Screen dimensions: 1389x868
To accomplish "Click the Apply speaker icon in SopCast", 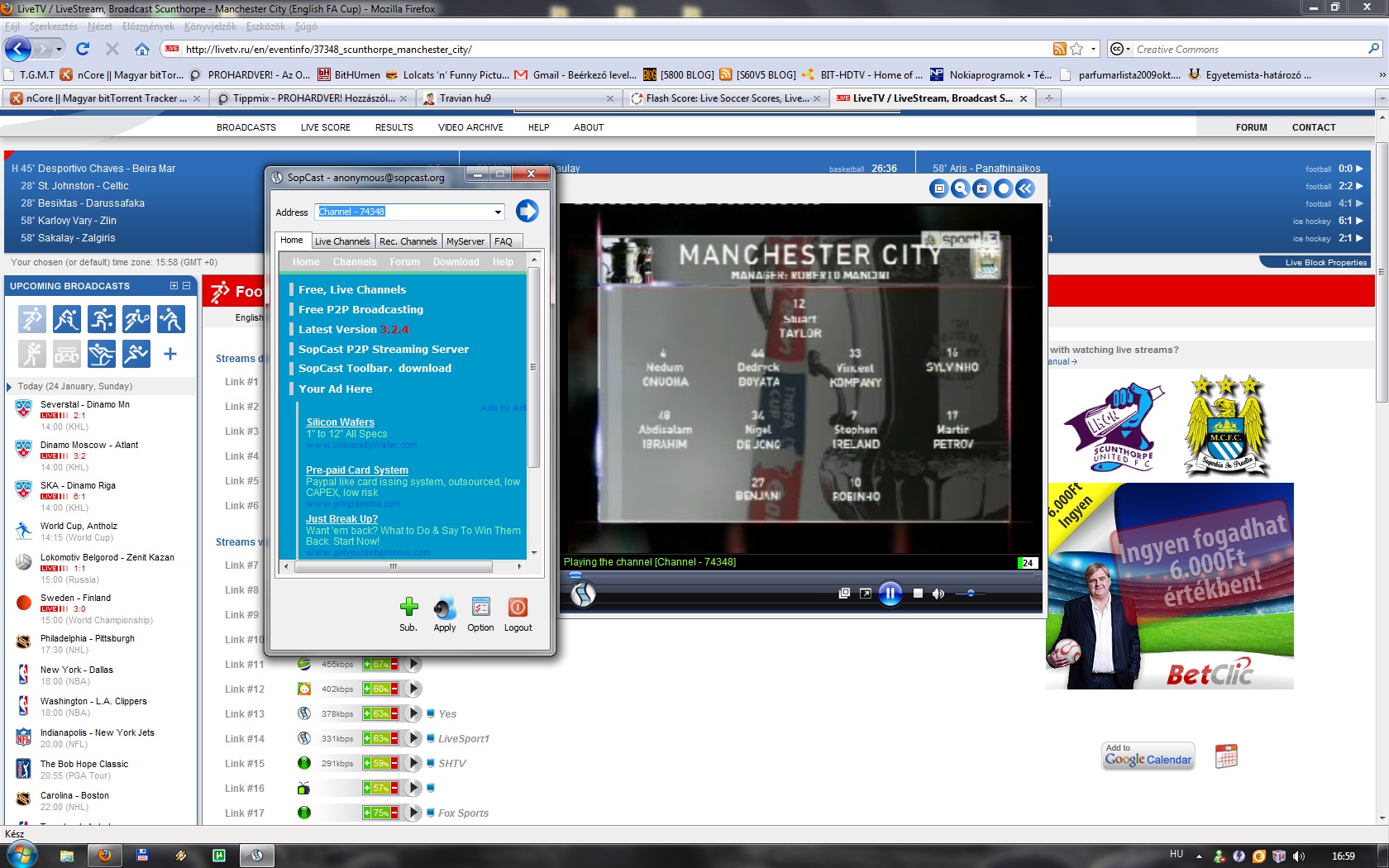I will click(445, 608).
